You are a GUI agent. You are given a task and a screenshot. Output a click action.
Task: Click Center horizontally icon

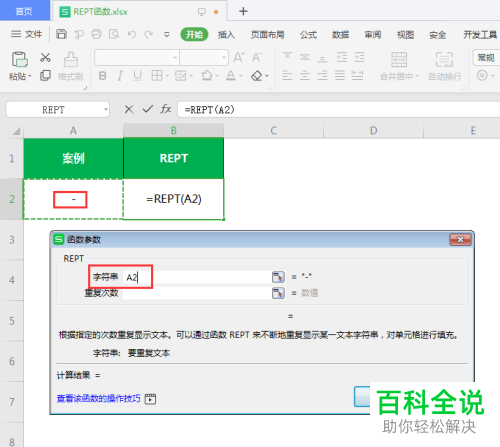305,76
